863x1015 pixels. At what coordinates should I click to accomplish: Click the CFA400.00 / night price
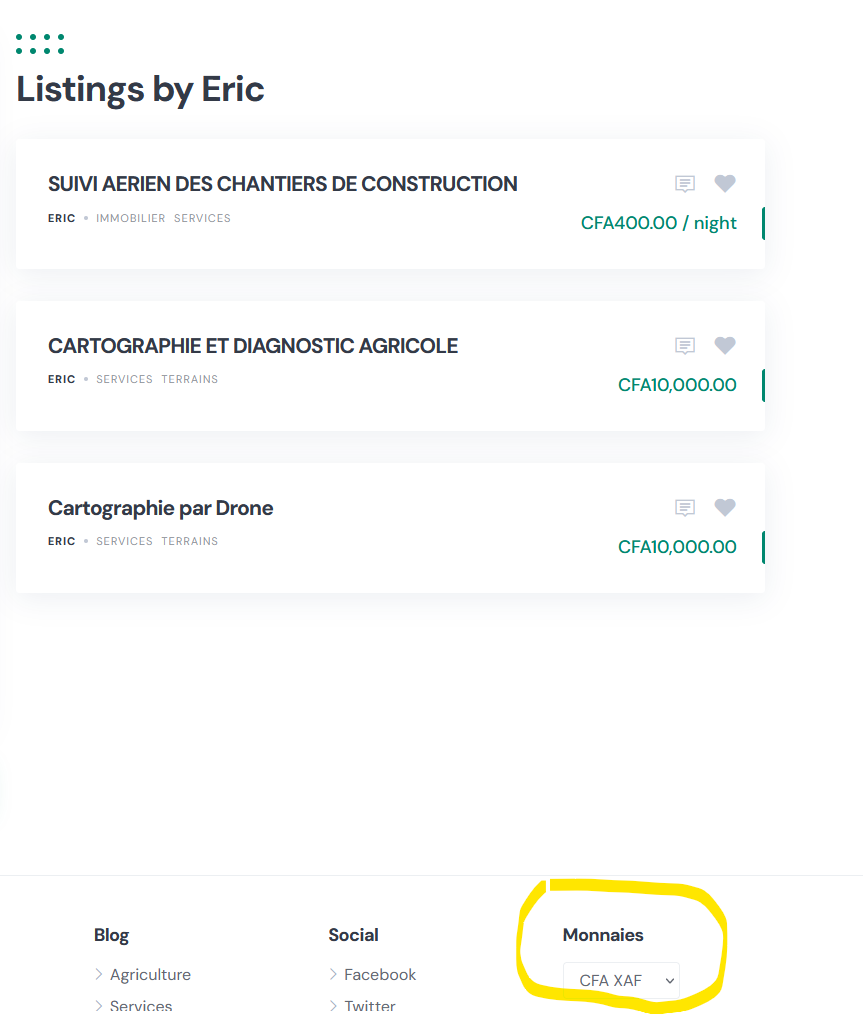pos(658,223)
